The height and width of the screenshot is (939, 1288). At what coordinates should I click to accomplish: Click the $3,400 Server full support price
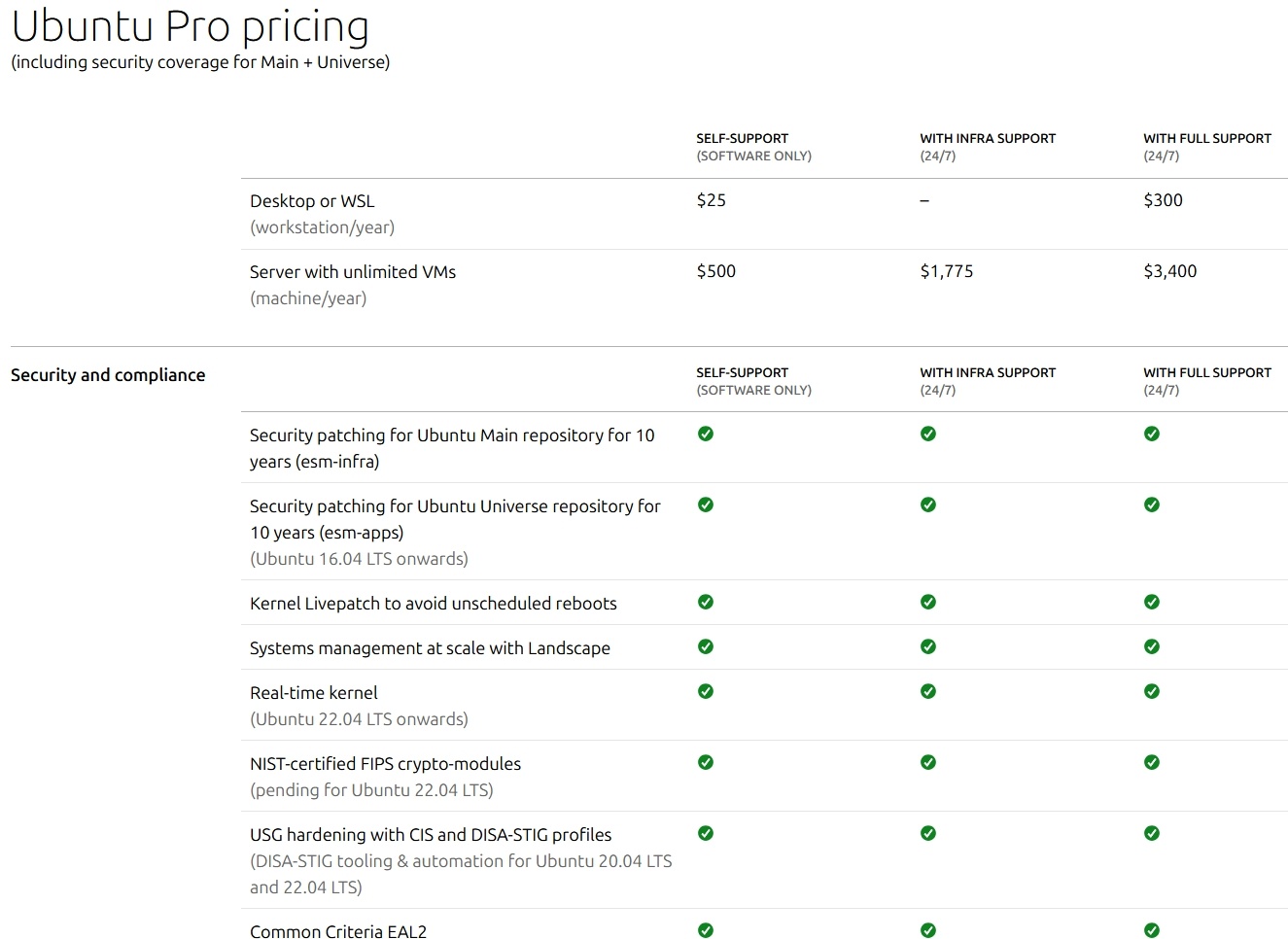[1170, 271]
